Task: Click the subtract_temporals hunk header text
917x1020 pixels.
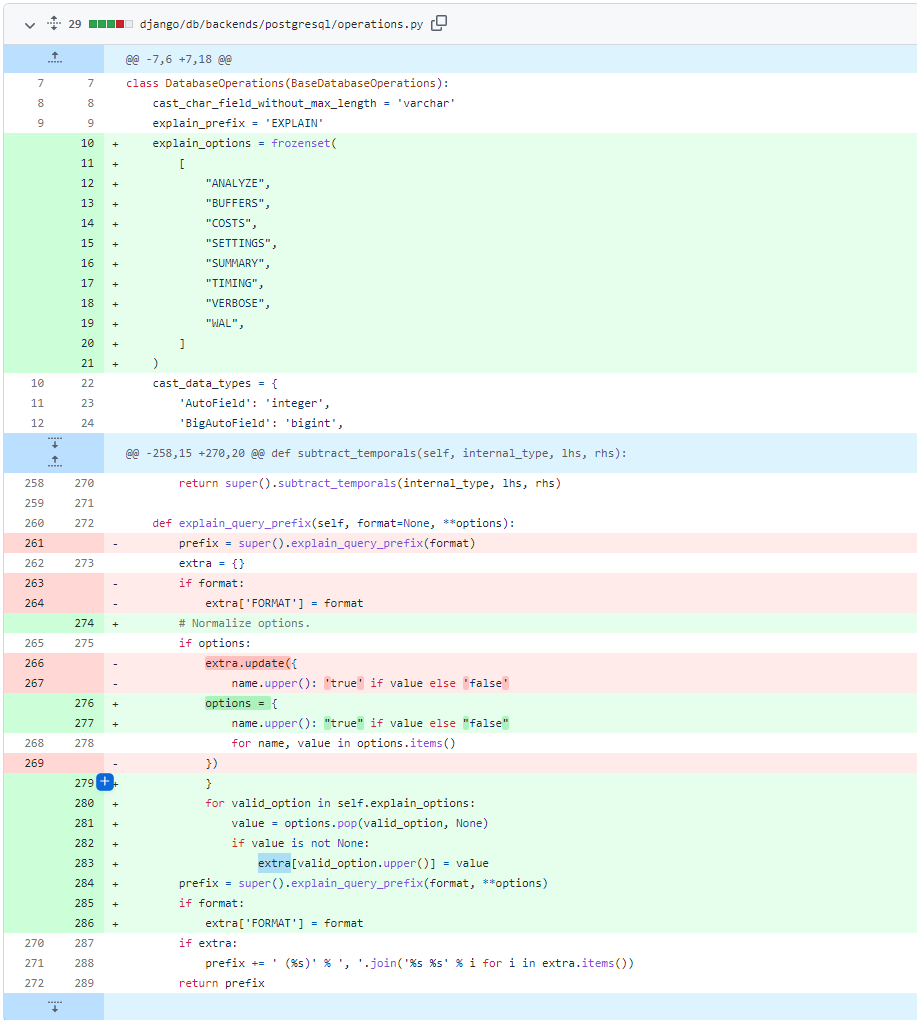Action: [376, 453]
